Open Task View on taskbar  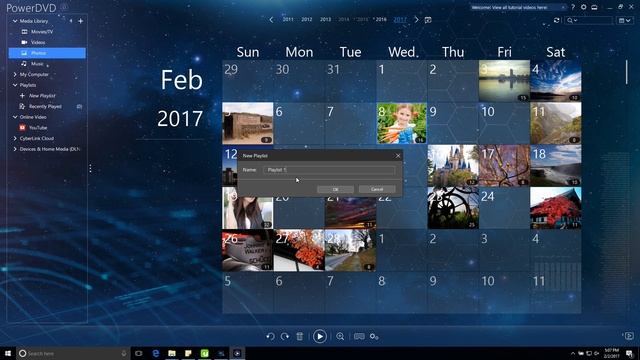click(x=139, y=353)
